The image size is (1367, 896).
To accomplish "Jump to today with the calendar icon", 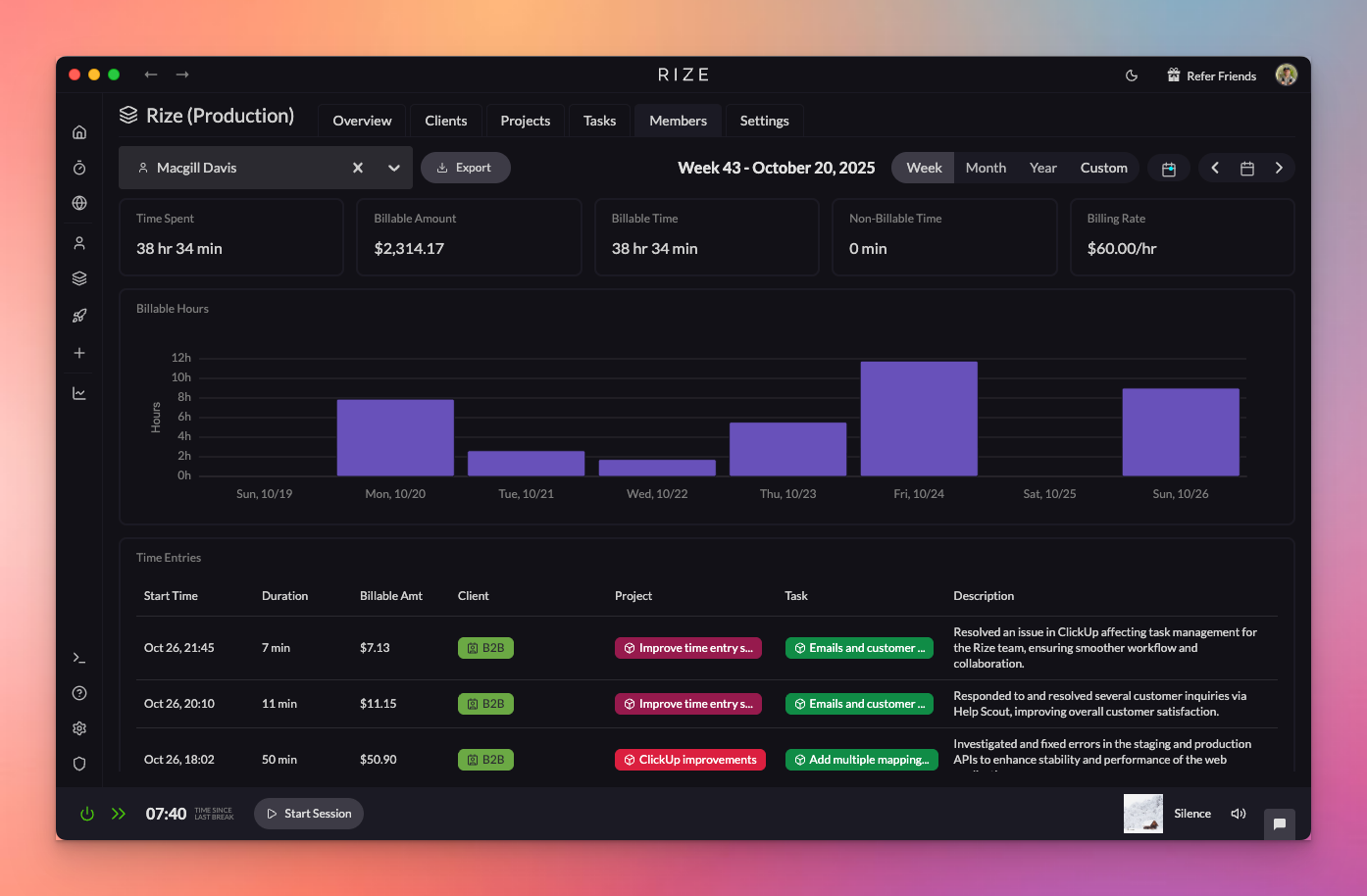I will point(1169,169).
